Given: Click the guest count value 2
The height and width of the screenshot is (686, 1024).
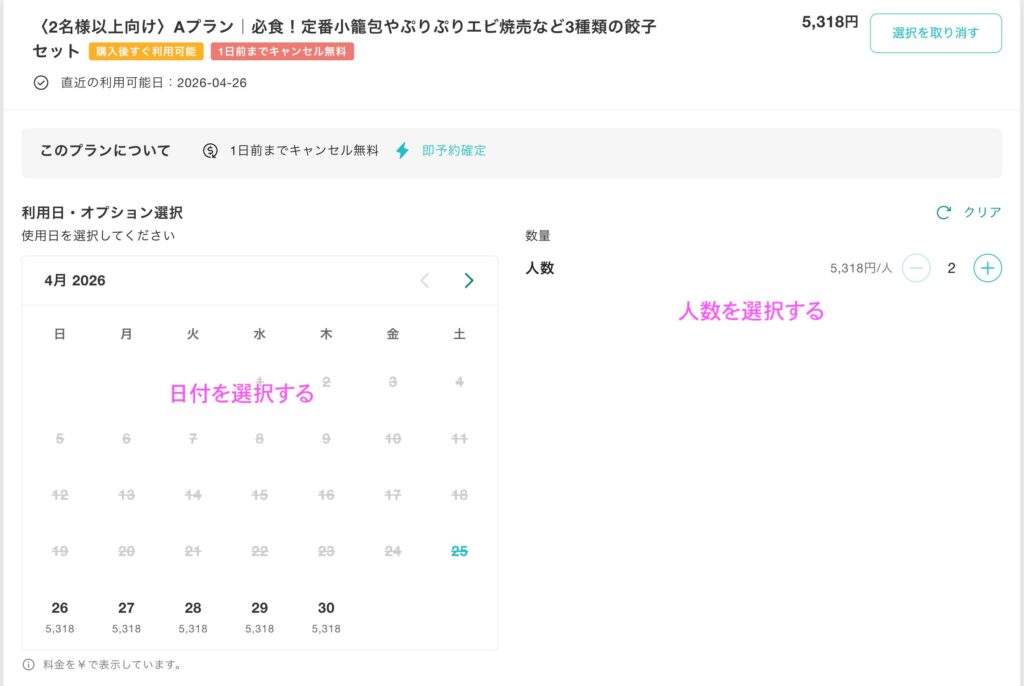Looking at the screenshot, I should pyautogui.click(x=950, y=268).
